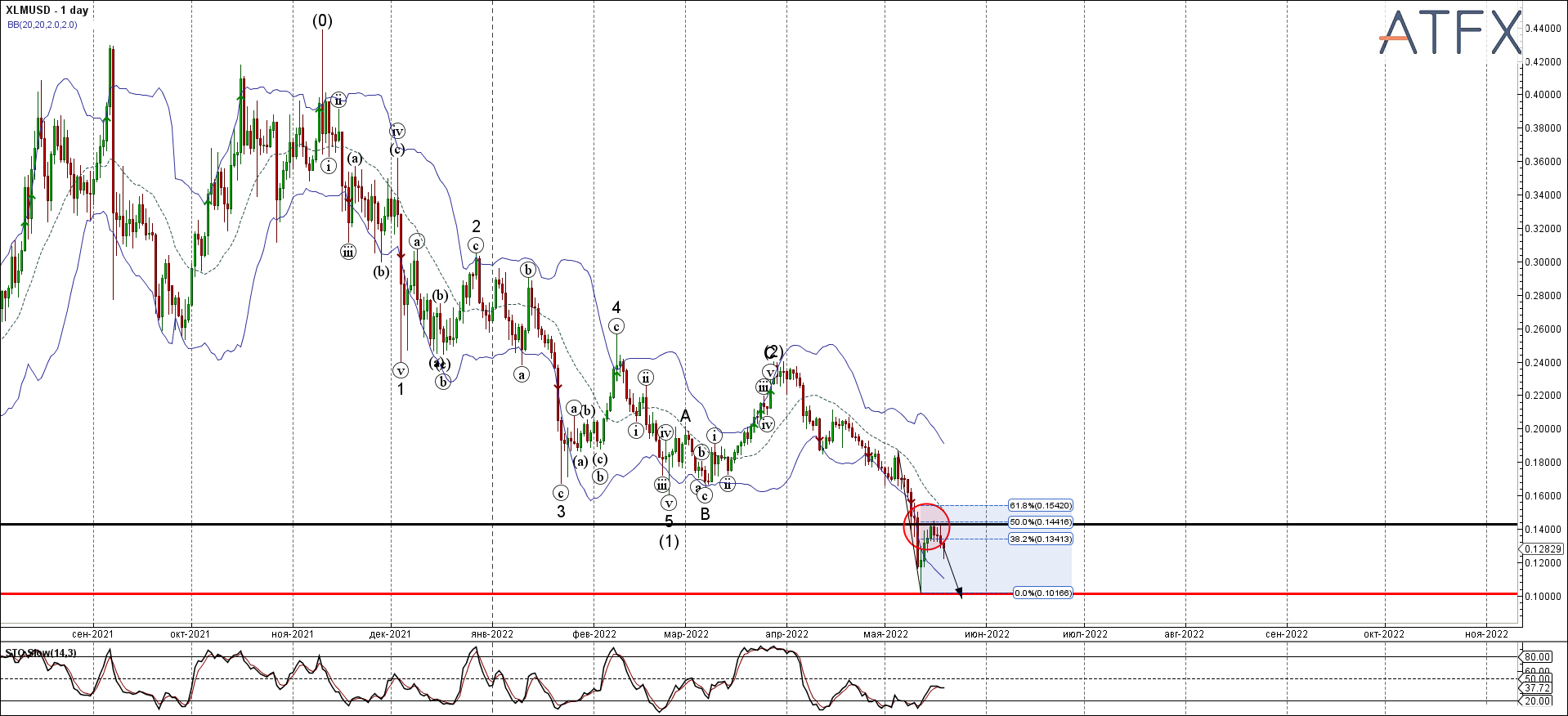The height and width of the screenshot is (716, 1568).
Task: Click the 0.10000 price axis value
Action: pyautogui.click(x=1543, y=597)
